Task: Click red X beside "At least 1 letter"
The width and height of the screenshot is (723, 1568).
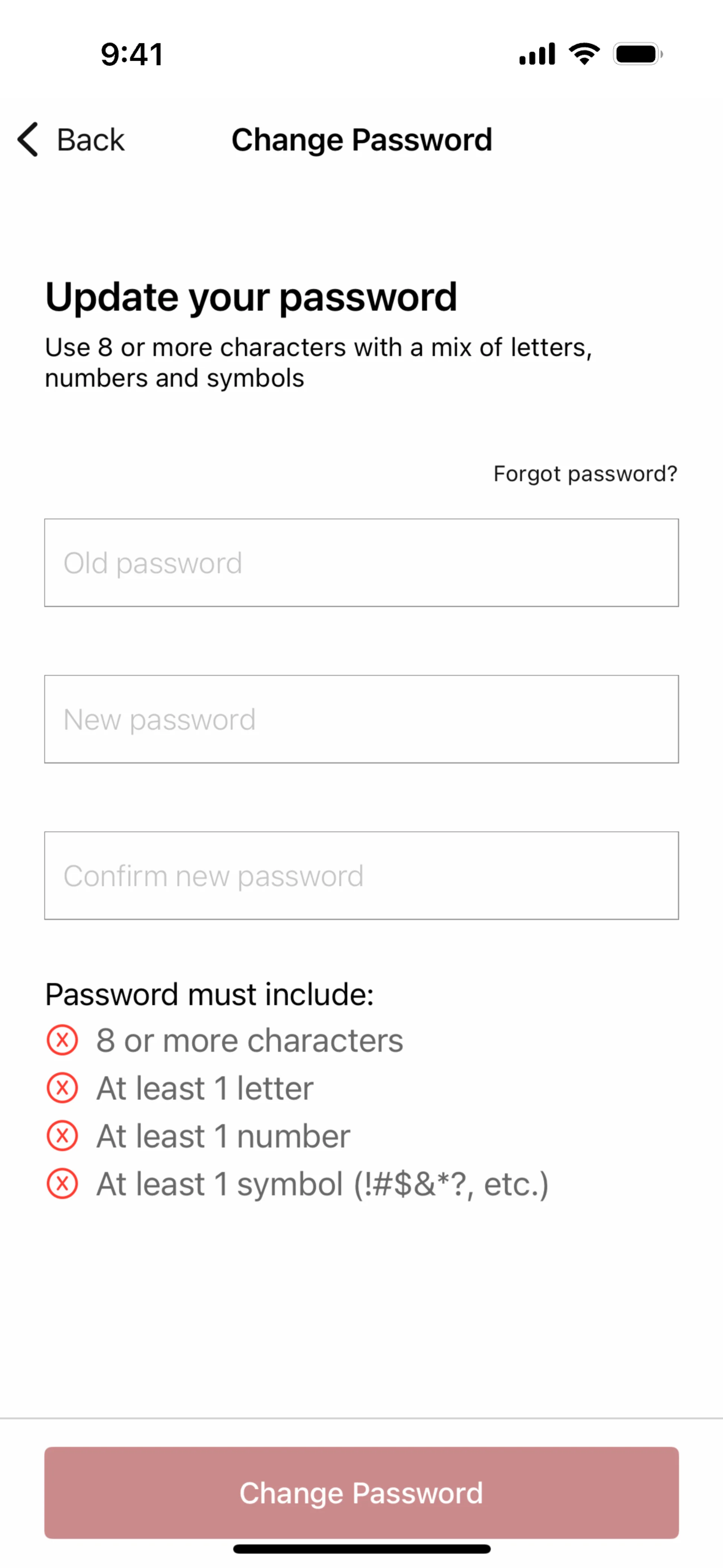Action: coord(62,1088)
